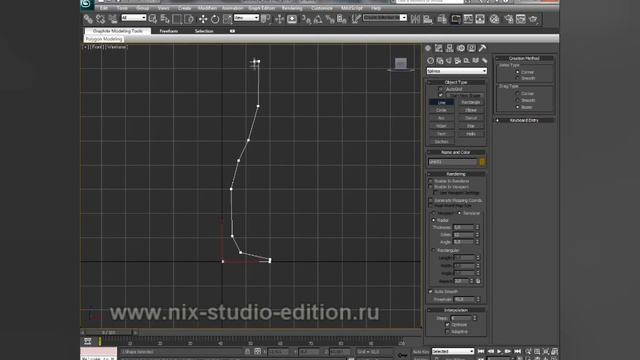Open the Display panel tab icon
The width and height of the screenshot is (640, 360).
pos(471,48)
